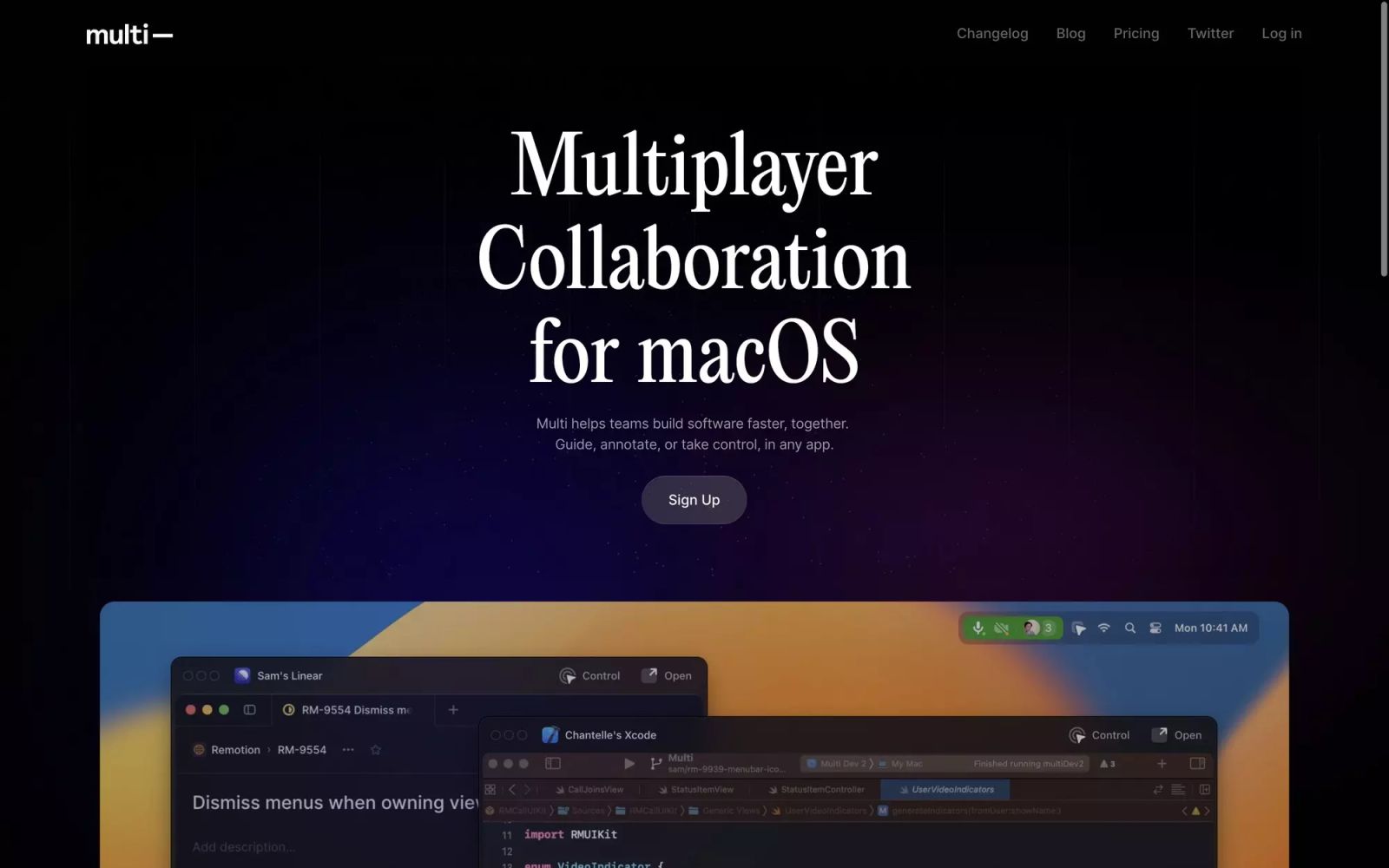The height and width of the screenshot is (868, 1389).
Task: Open Control Center icon in menu bar
Action: pos(1155,628)
